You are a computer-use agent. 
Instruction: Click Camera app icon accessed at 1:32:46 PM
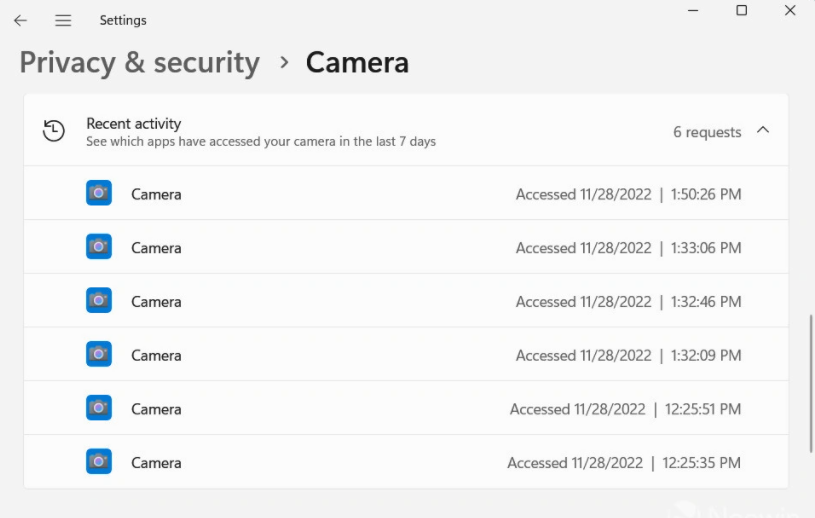pyautogui.click(x=99, y=300)
